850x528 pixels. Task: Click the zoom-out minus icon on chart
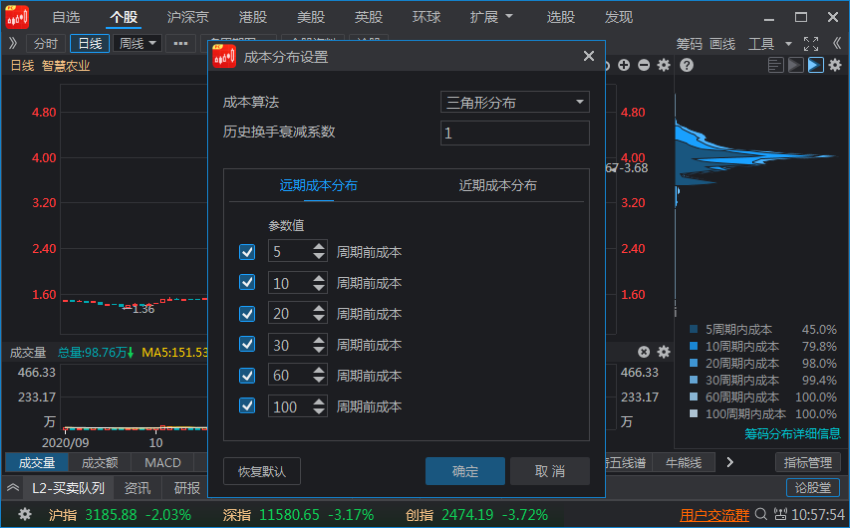[x=643, y=65]
